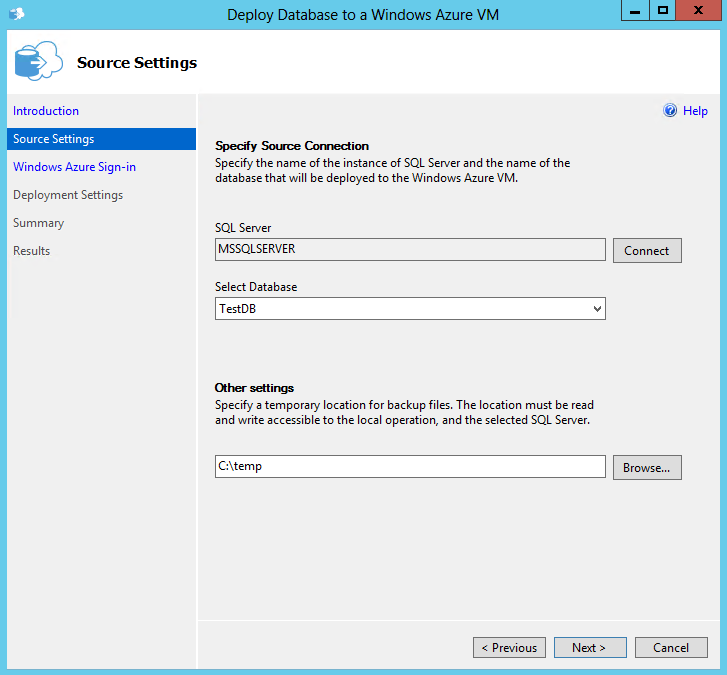The width and height of the screenshot is (727, 675).
Task: Click the C:\temp backup location field
Action: (x=410, y=467)
